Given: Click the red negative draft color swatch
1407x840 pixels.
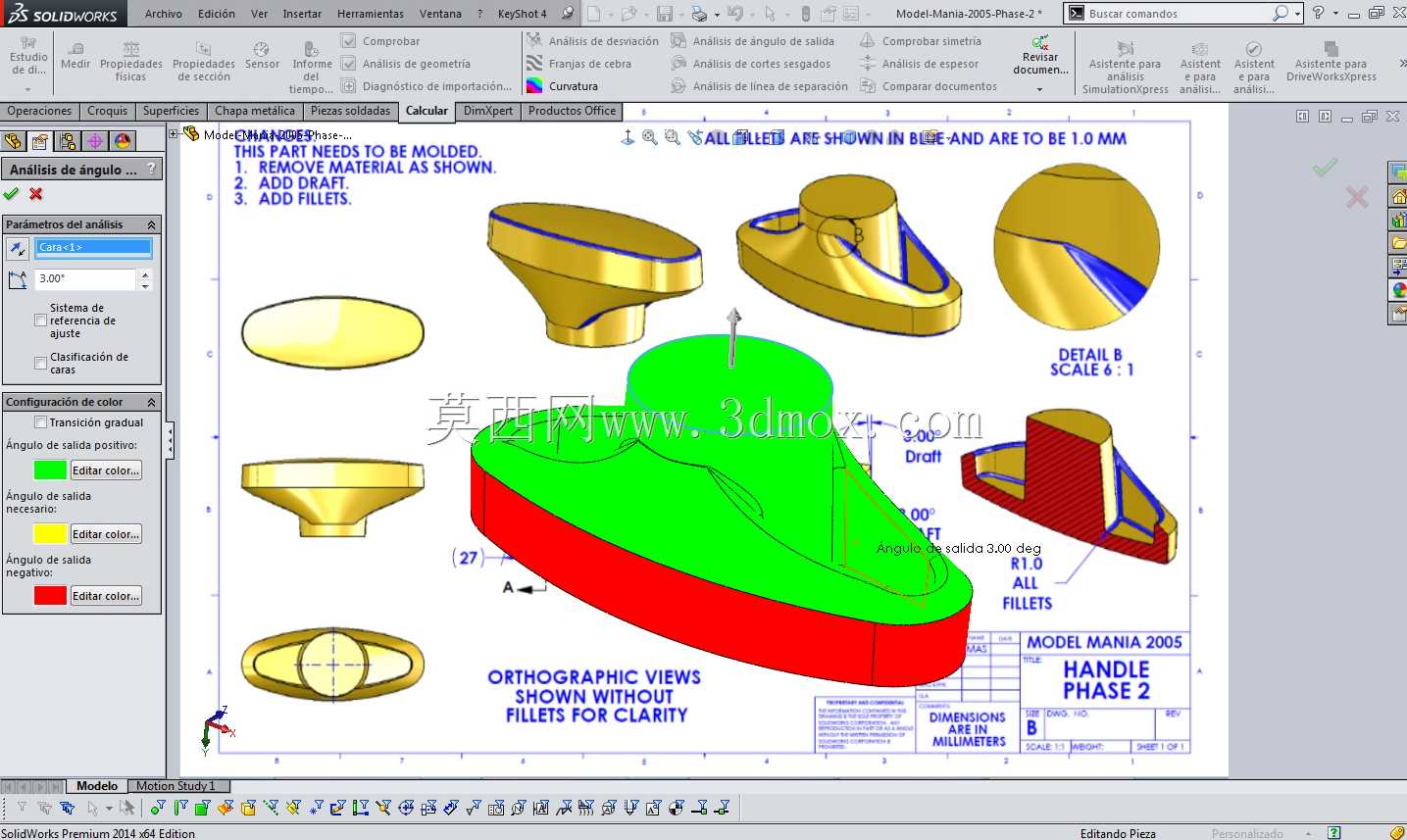Looking at the screenshot, I should click(x=50, y=596).
